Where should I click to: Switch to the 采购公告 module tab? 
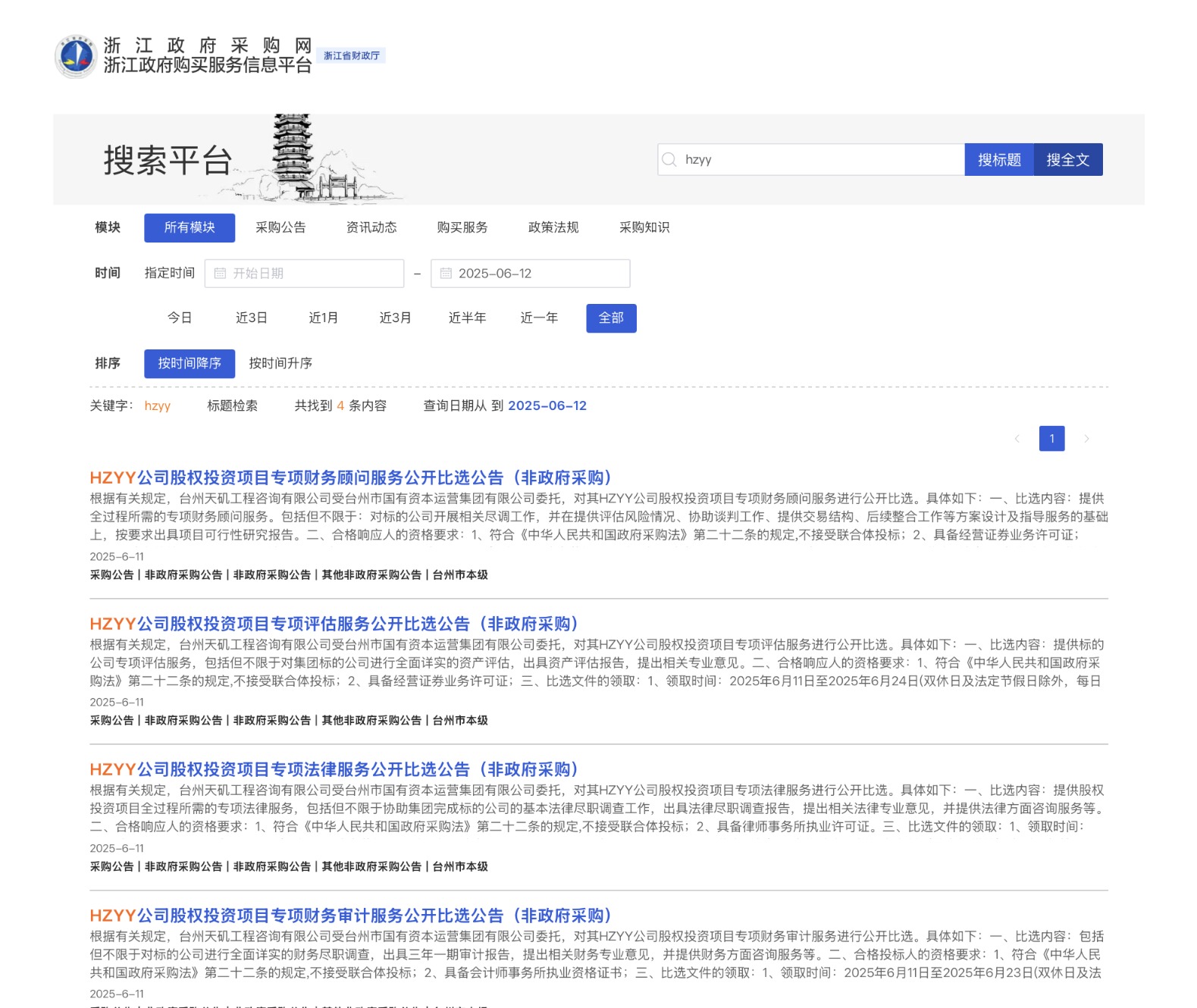[280, 227]
